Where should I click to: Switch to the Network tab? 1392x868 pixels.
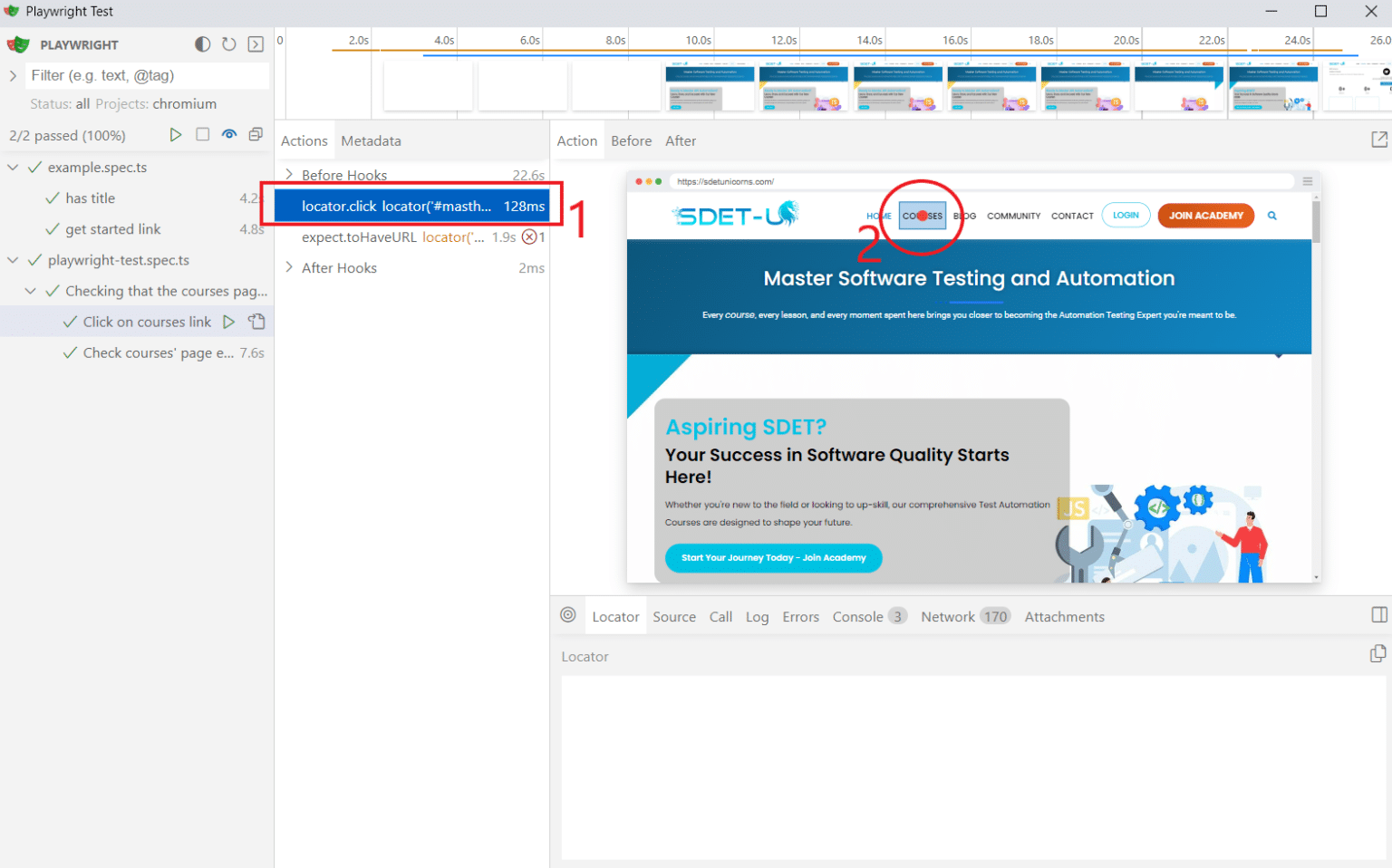[x=947, y=617]
